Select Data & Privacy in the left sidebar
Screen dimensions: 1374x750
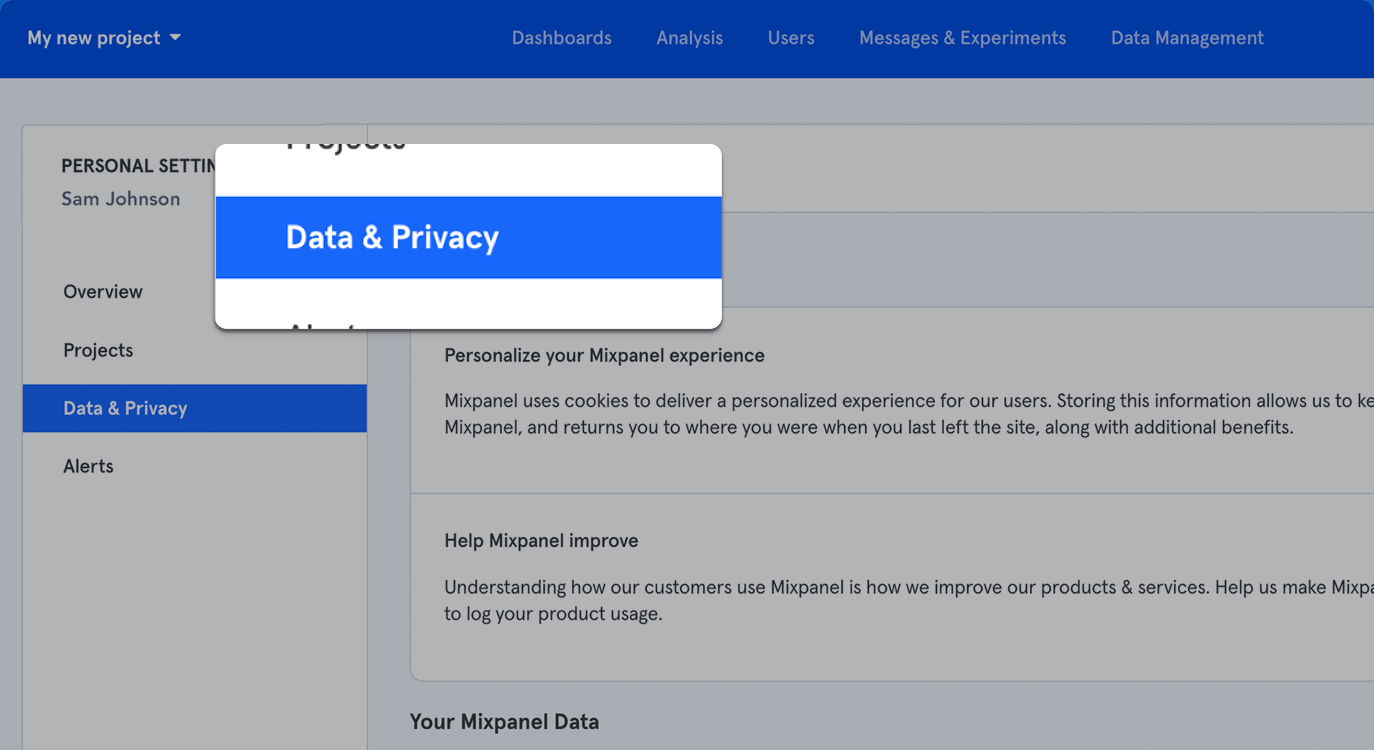coord(125,408)
